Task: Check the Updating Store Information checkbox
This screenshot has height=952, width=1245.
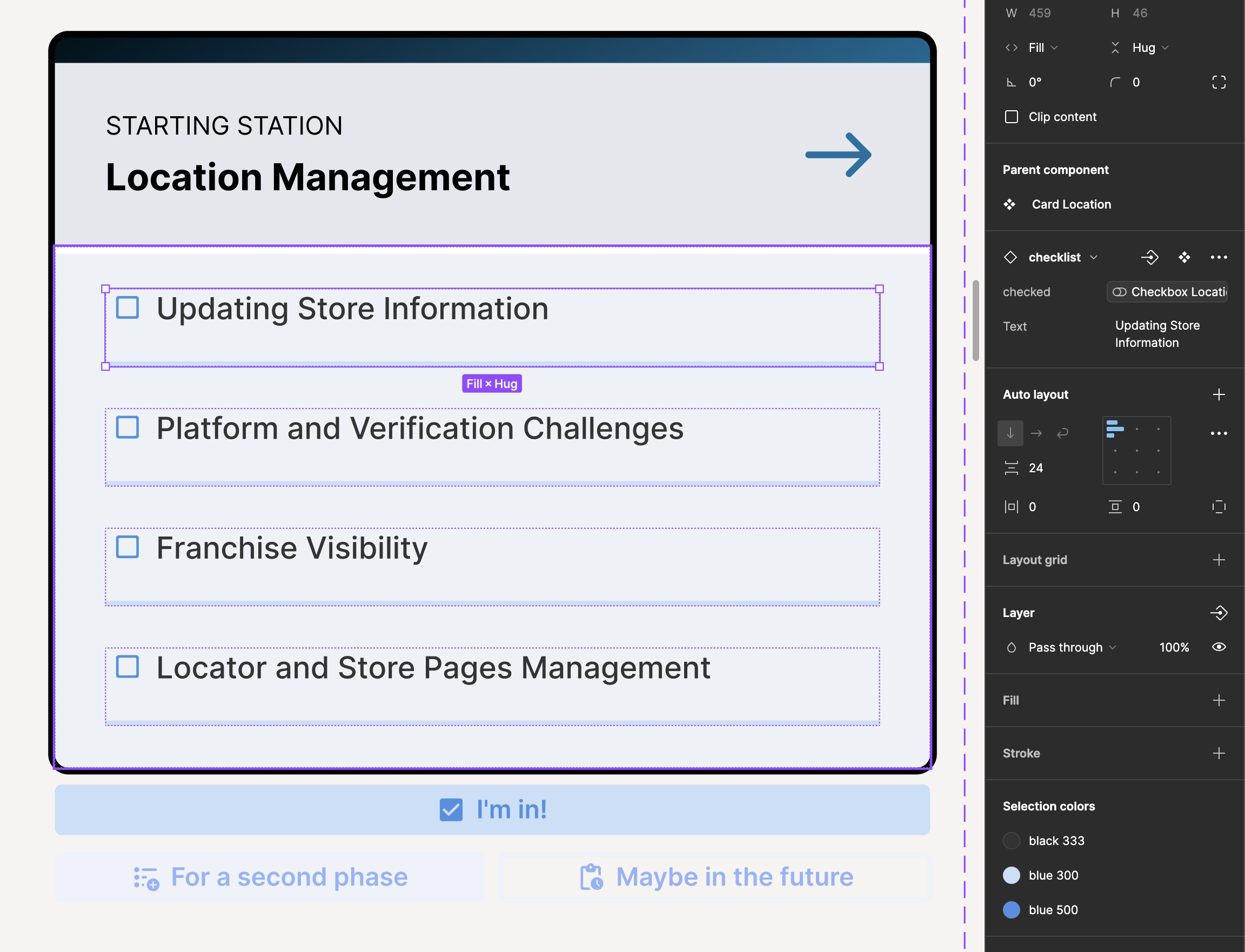Action: click(x=128, y=308)
